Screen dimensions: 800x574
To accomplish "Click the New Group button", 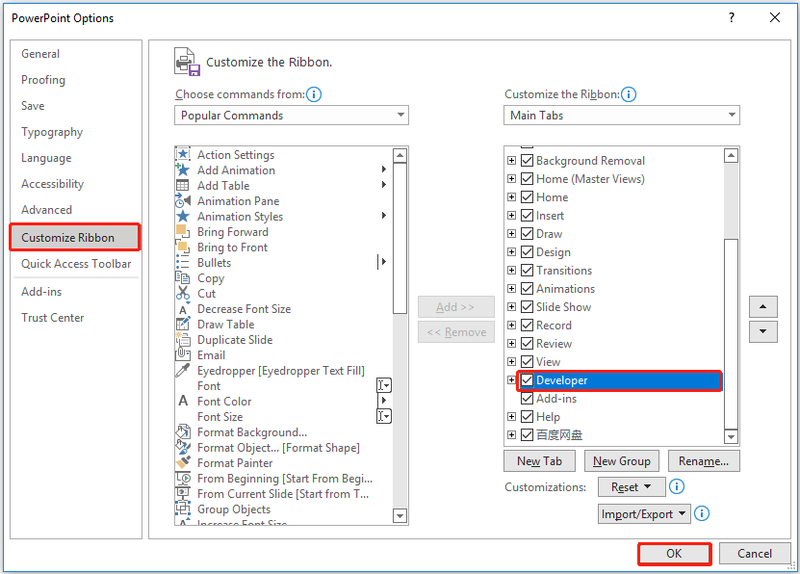I will click(x=621, y=461).
